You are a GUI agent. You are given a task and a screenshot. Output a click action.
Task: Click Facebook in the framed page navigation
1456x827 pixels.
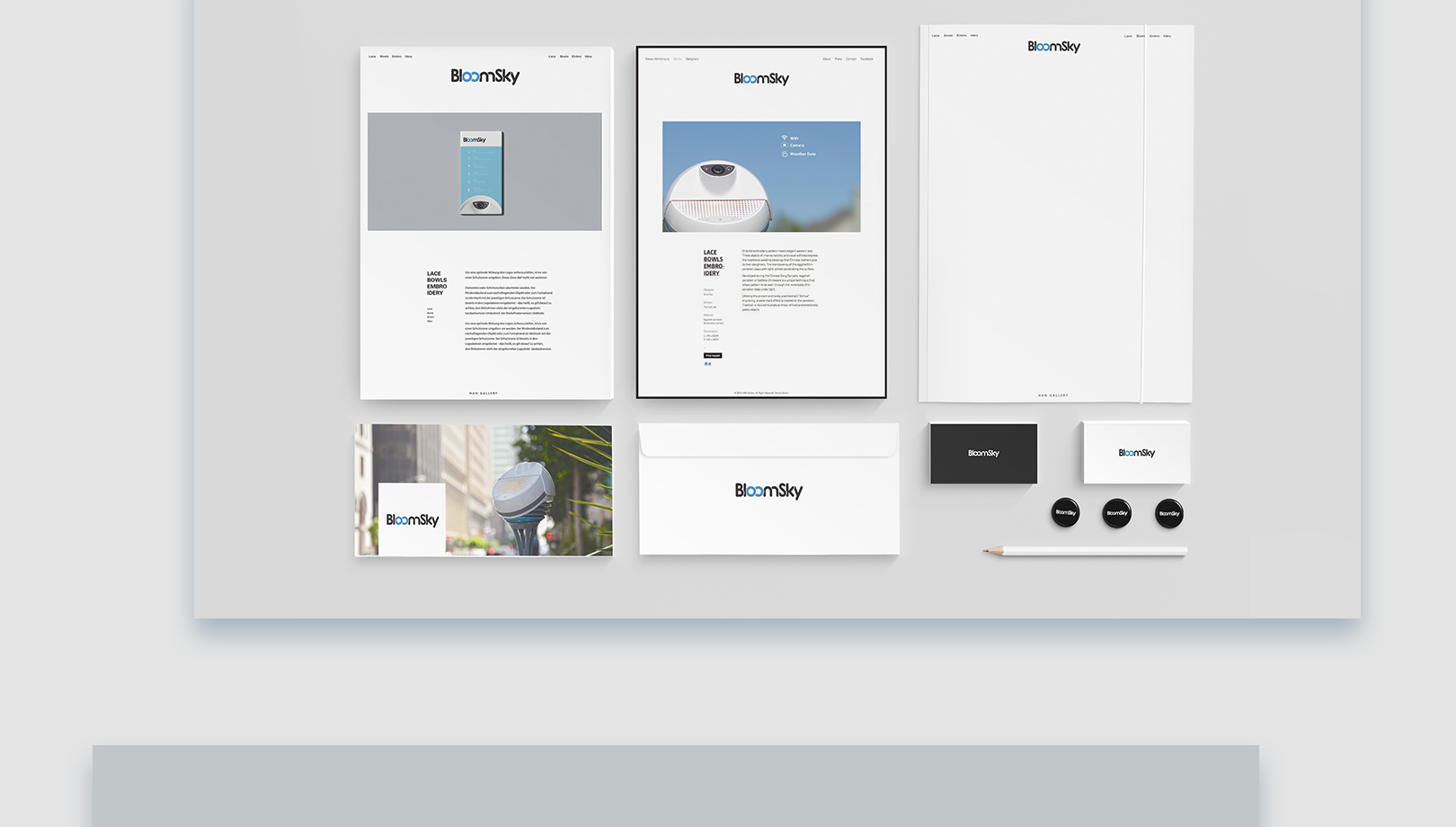coord(866,59)
